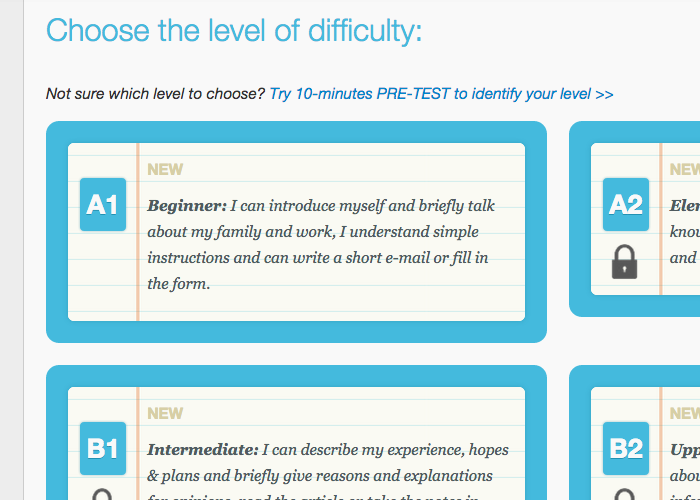Screen dimensions: 700x500
Task: Click the NEW tag in the B2 card
Action: coord(685,413)
